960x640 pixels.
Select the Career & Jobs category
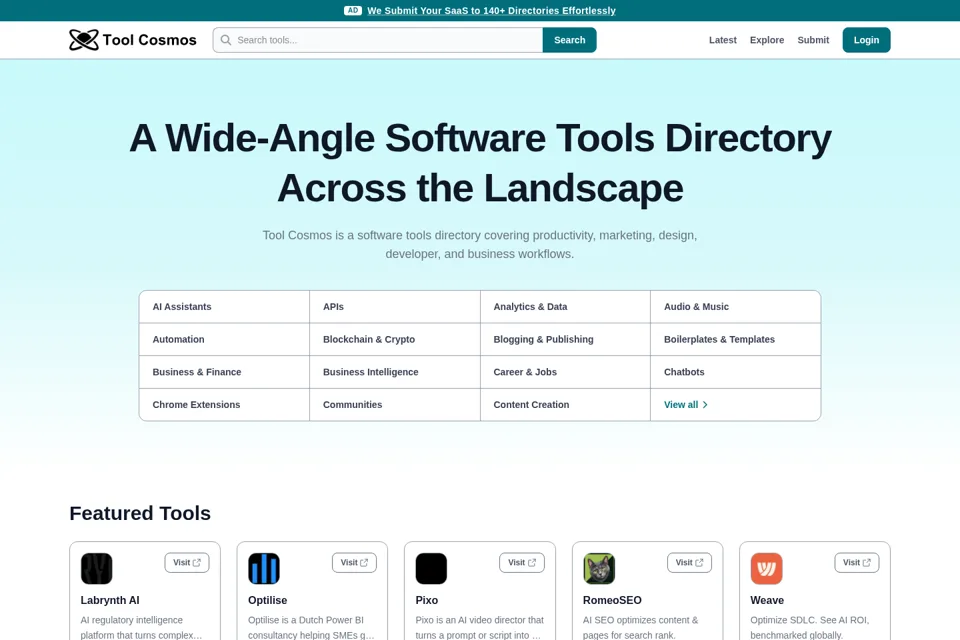(x=565, y=372)
